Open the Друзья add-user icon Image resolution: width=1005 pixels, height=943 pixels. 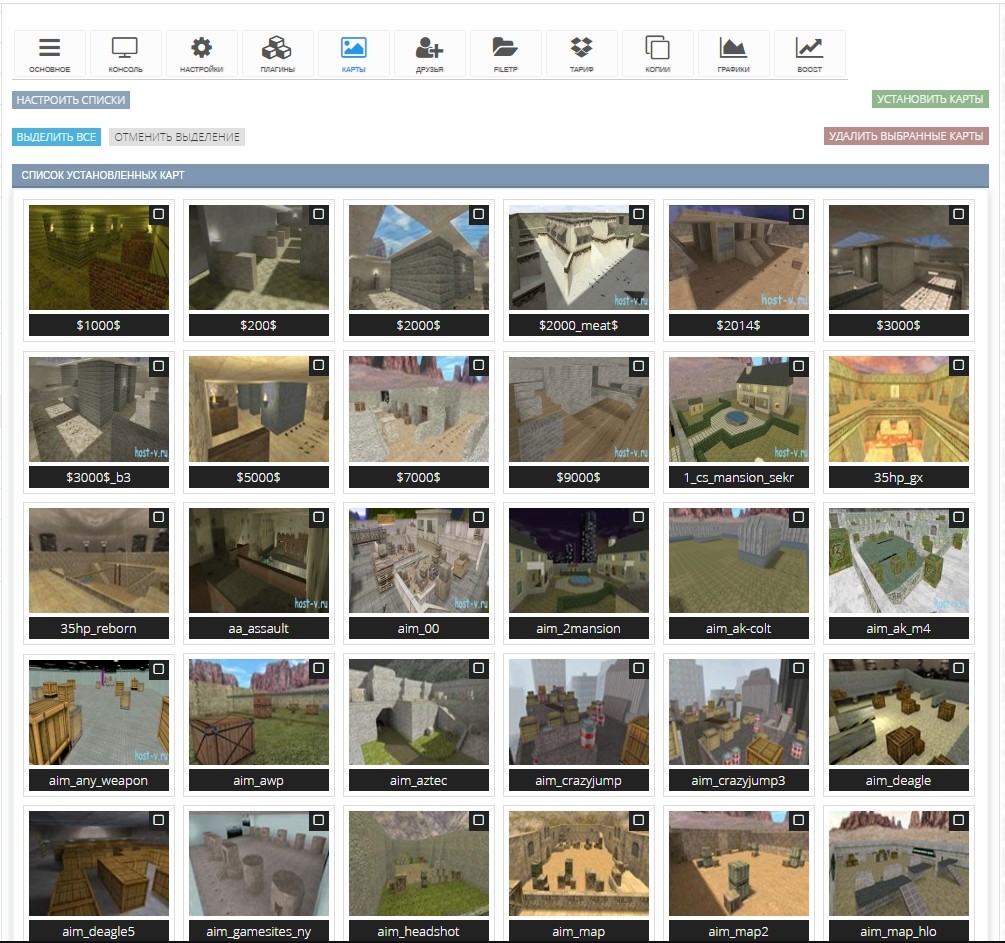[x=429, y=48]
